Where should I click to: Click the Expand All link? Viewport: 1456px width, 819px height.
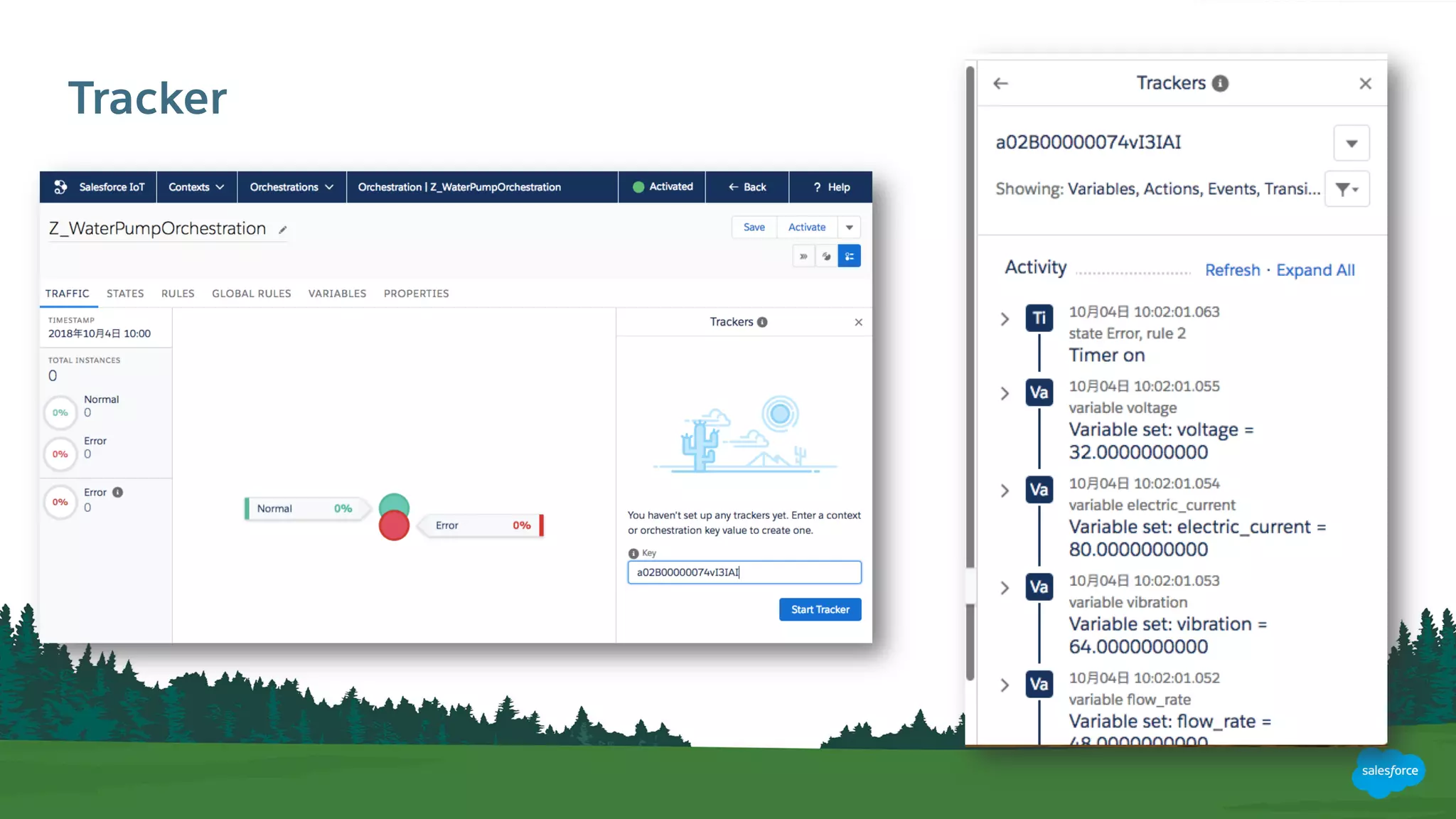click(x=1315, y=270)
